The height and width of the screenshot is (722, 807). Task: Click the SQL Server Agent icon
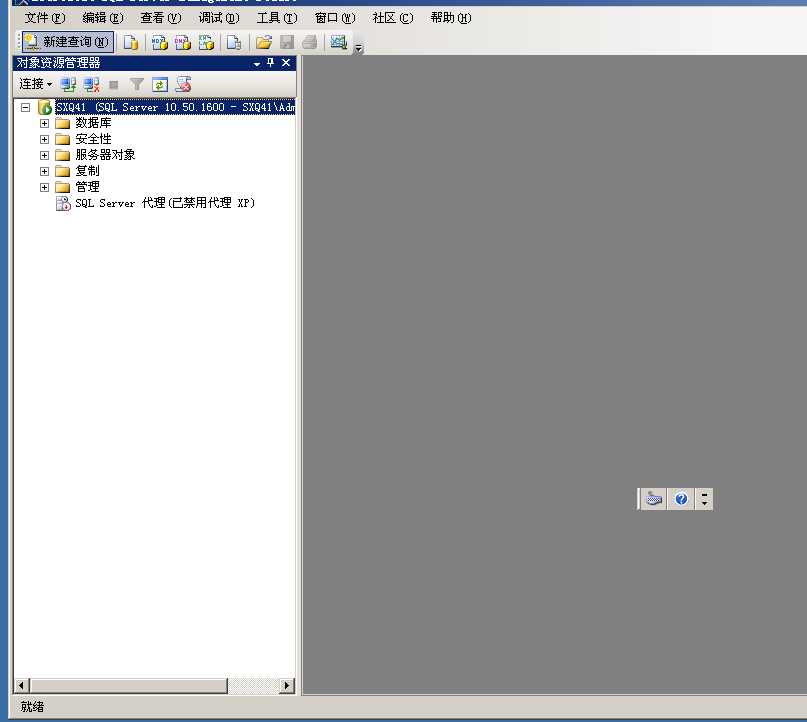click(63, 204)
